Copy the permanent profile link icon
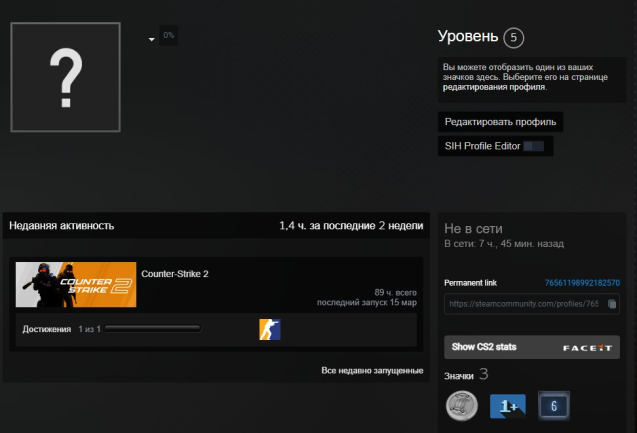The height and width of the screenshot is (433, 637). [x=612, y=303]
